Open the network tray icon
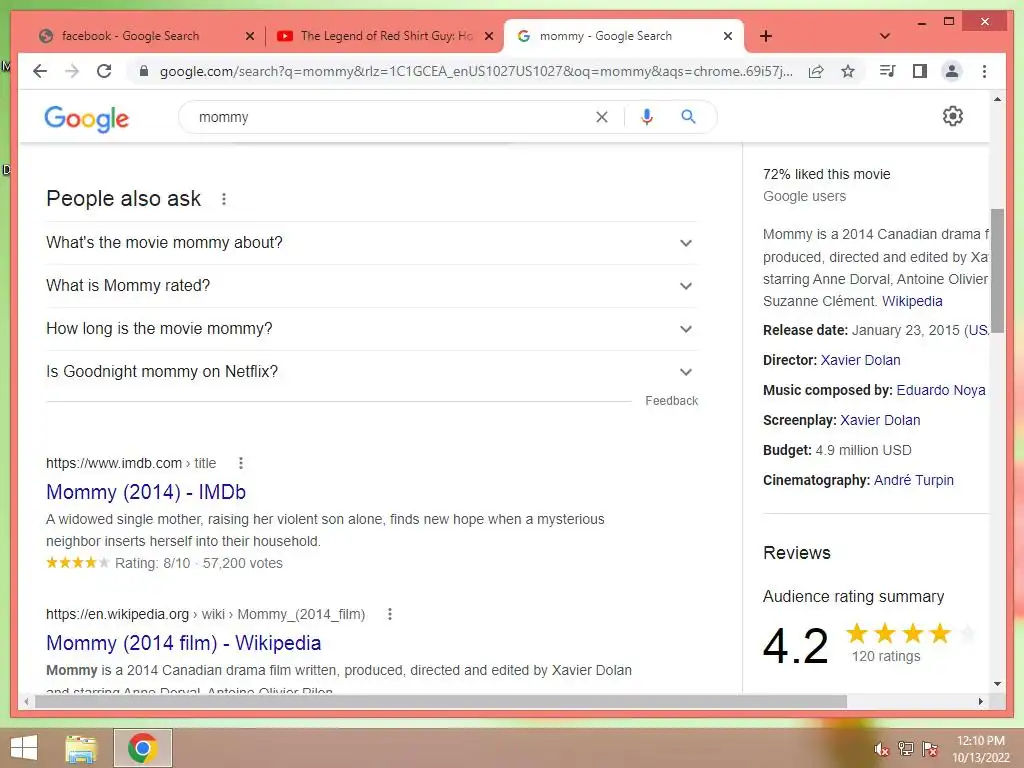 point(906,749)
